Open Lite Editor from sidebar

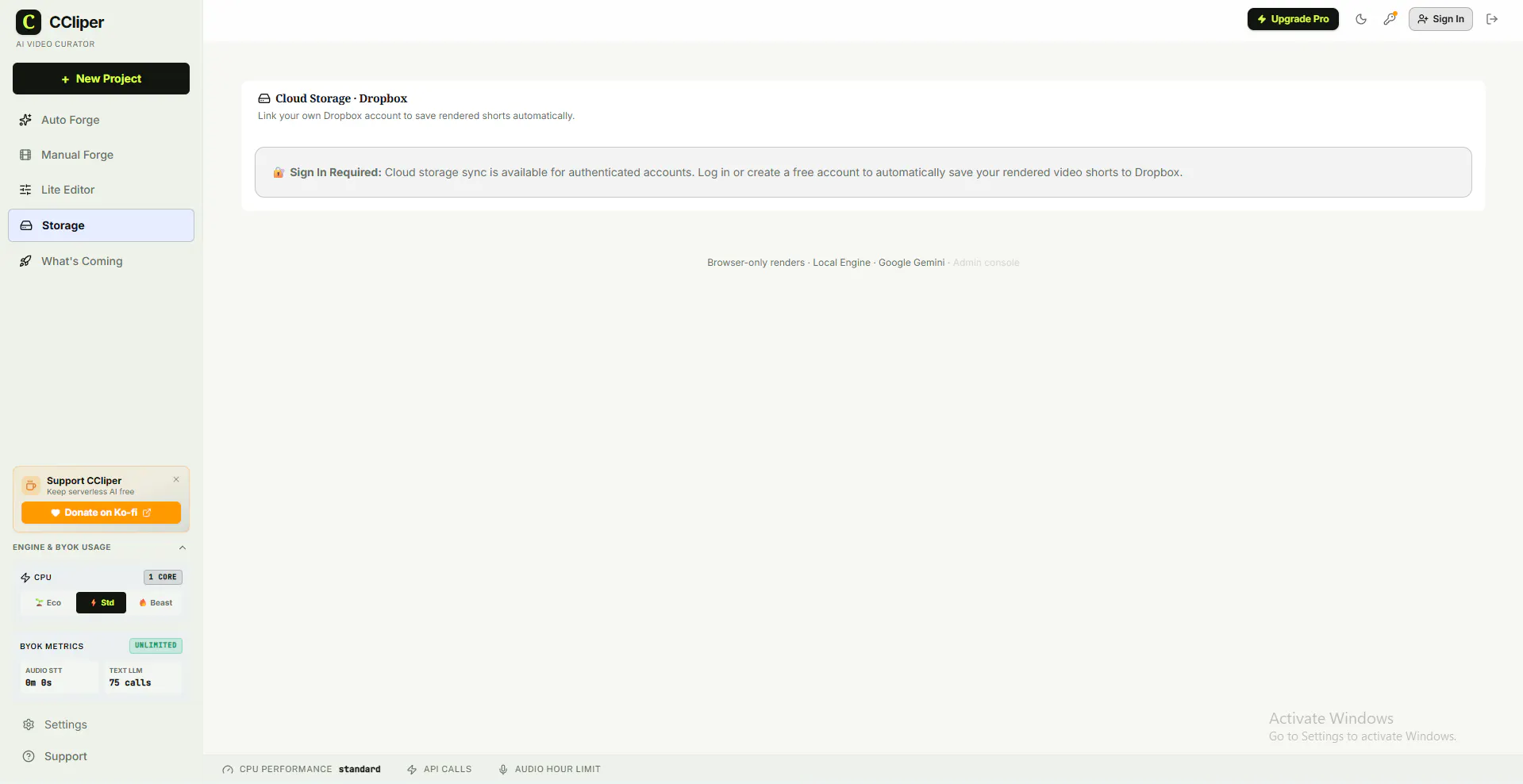click(x=101, y=190)
